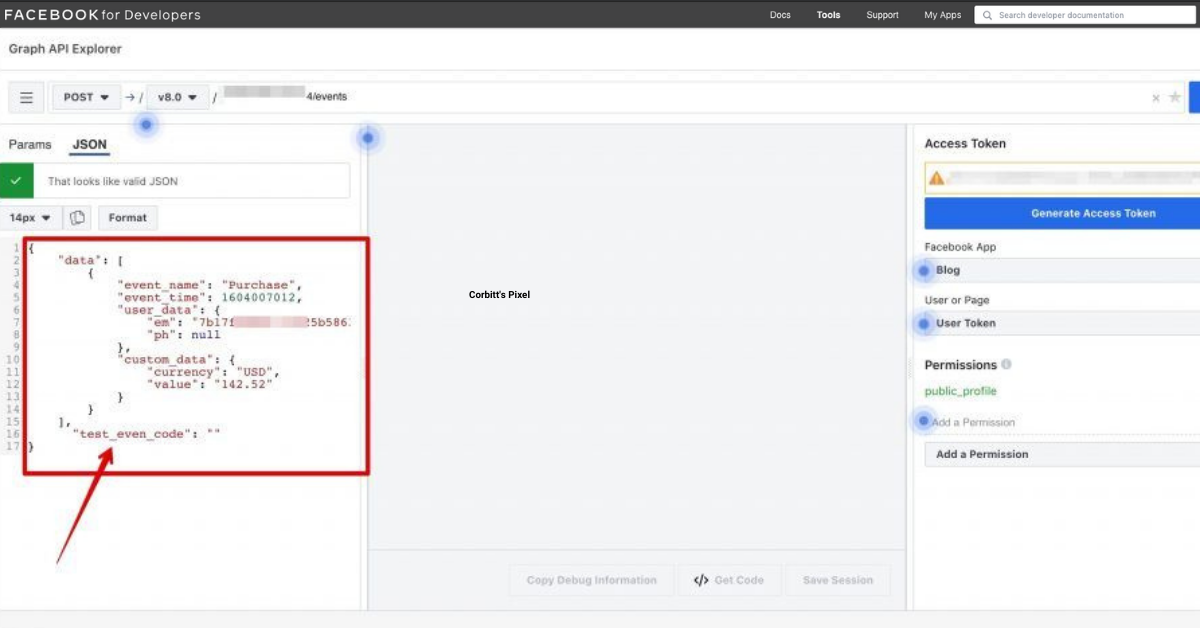Focus the developer documentation search field
Viewport: 1200px width, 628px height.
(x=1087, y=15)
